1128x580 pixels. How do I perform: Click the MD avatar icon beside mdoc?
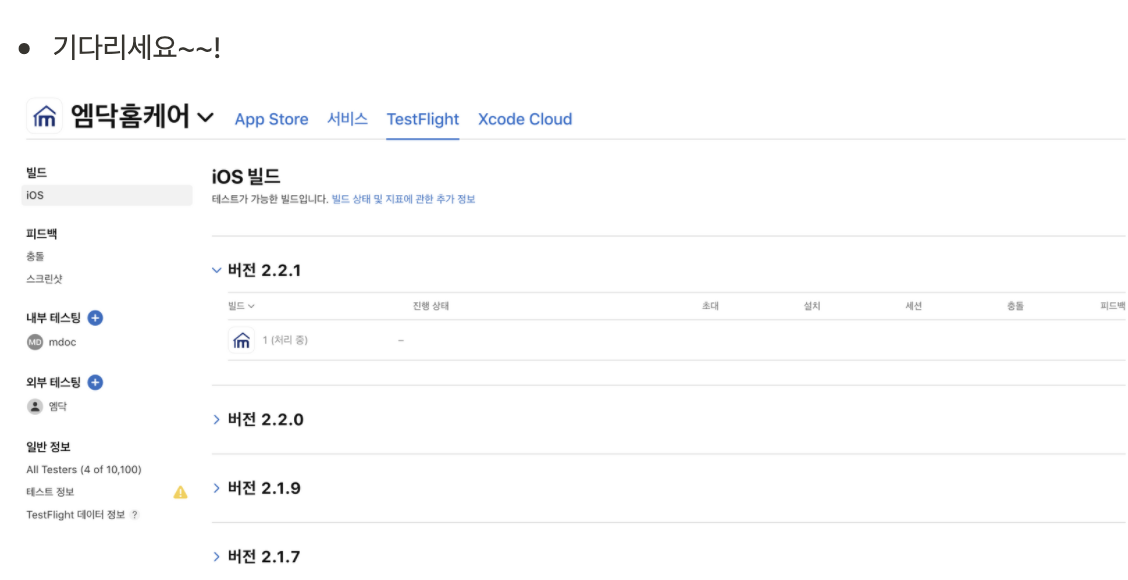pyautogui.click(x=35, y=343)
